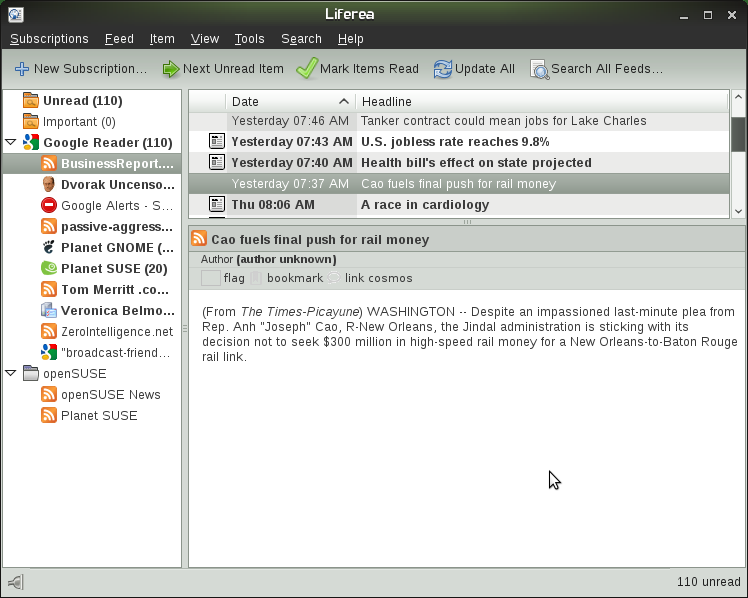Sort items by the Date column header

(290, 101)
